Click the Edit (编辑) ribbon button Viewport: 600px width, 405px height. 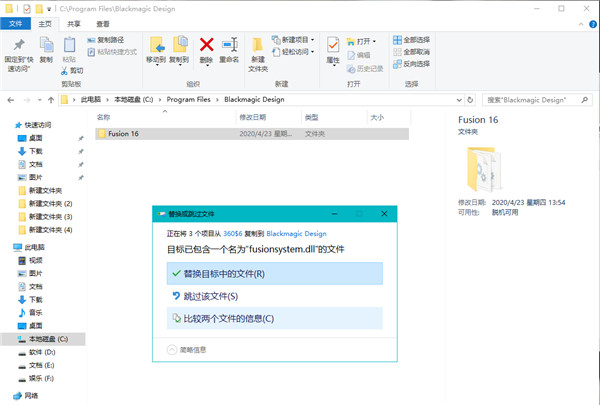359,55
